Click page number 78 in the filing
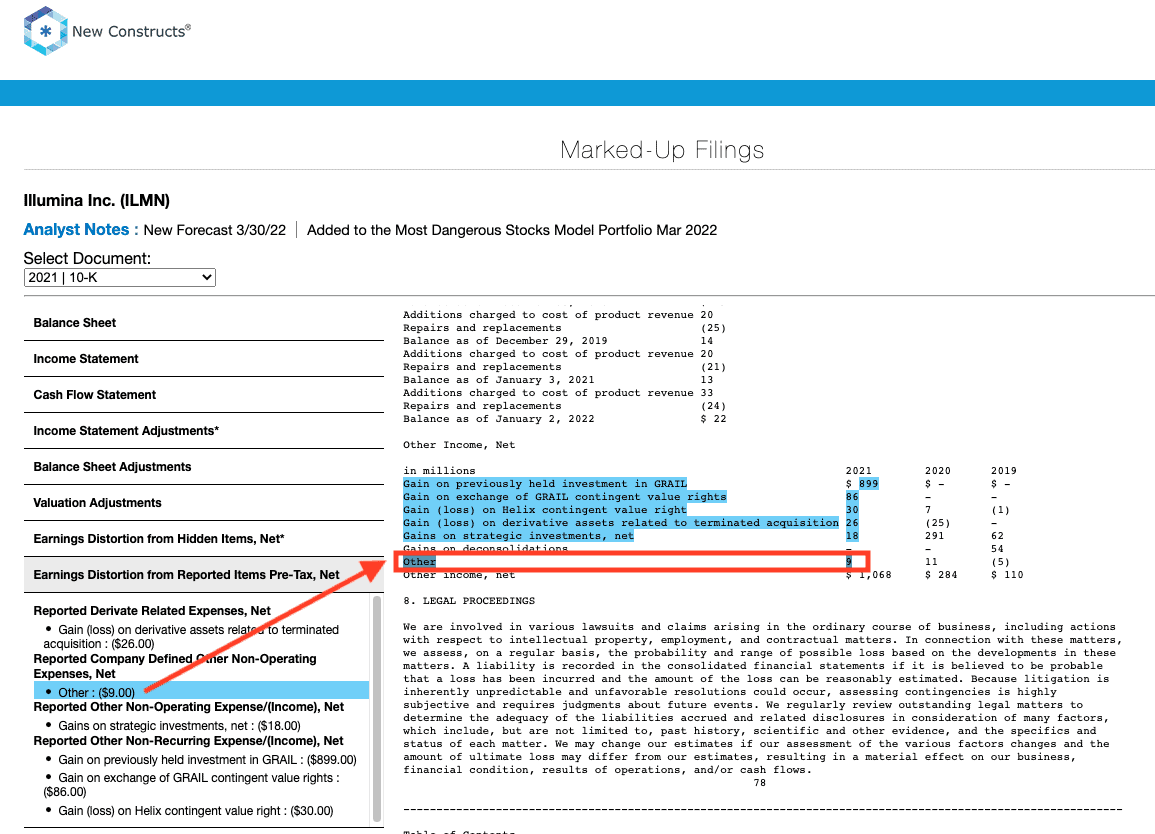 click(759, 783)
